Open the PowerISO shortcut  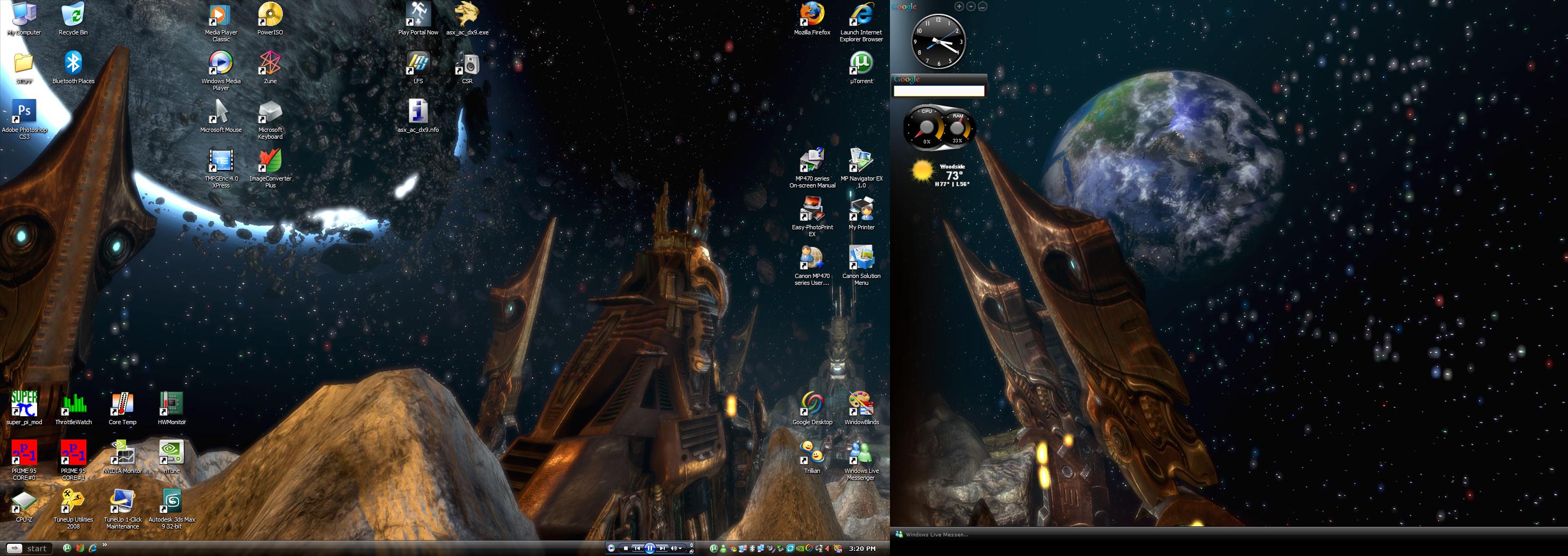pyautogui.click(x=270, y=19)
